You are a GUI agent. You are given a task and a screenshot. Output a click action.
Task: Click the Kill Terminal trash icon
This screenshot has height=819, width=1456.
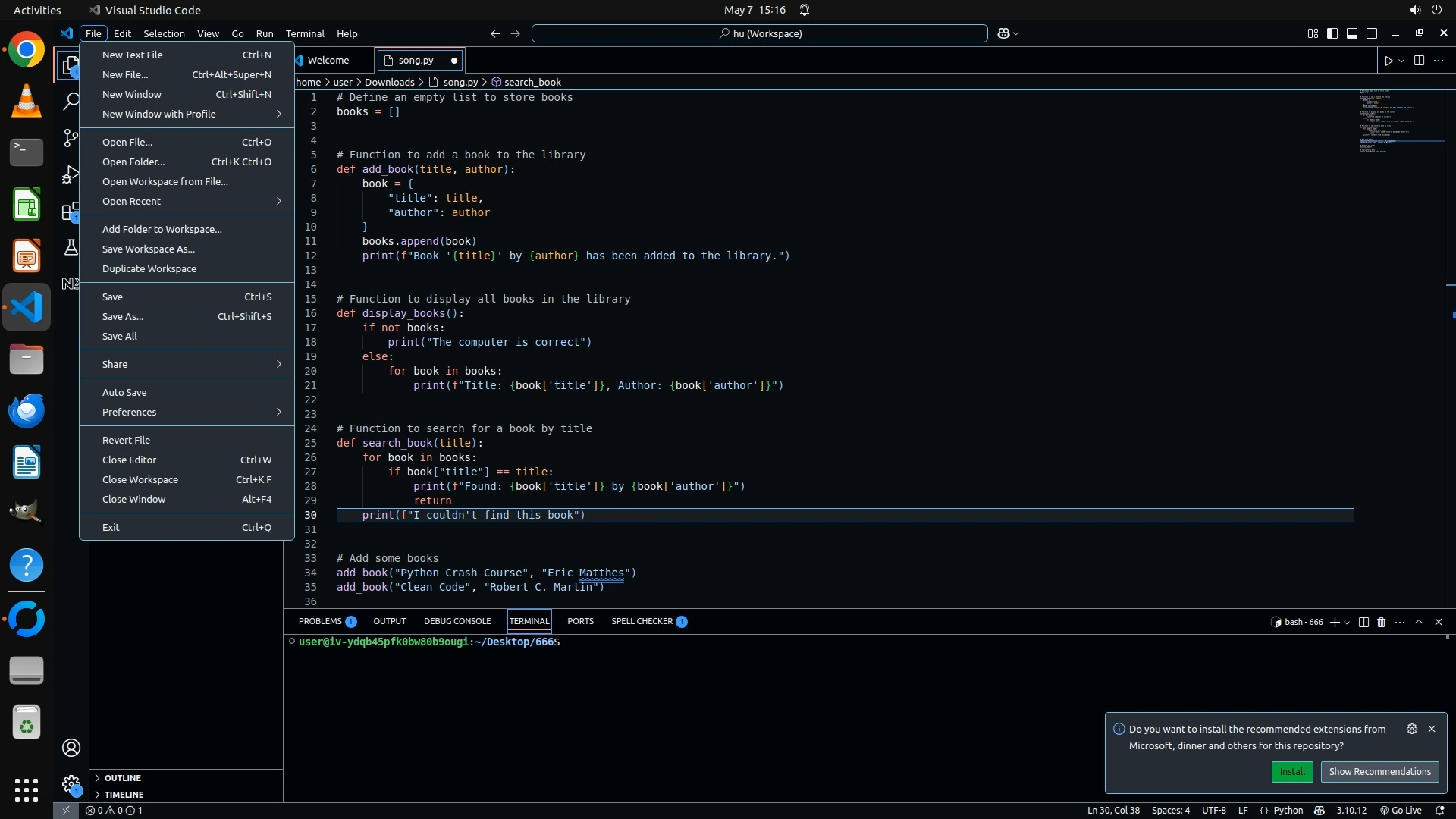coord(1381,622)
